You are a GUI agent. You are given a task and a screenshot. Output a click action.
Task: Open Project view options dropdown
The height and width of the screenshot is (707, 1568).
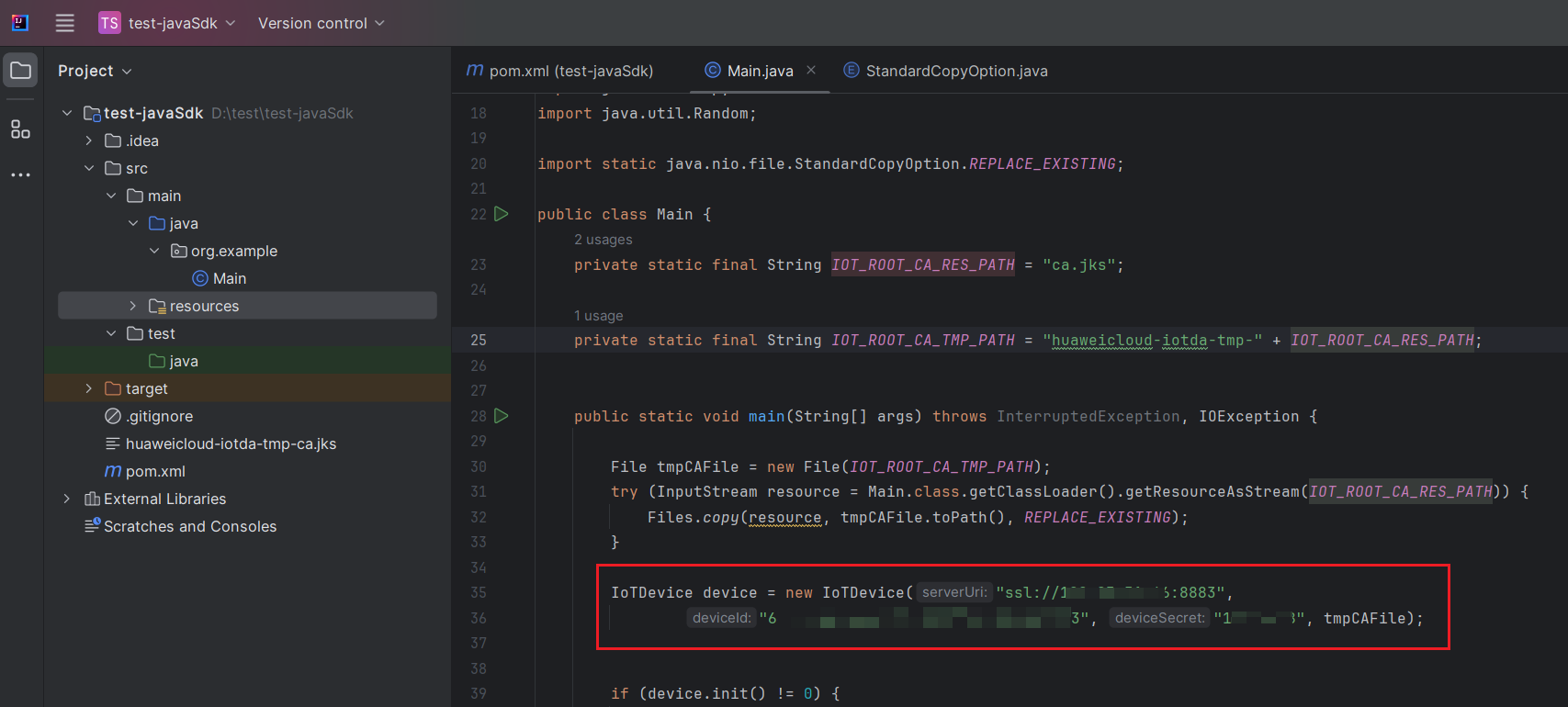pyautogui.click(x=95, y=71)
